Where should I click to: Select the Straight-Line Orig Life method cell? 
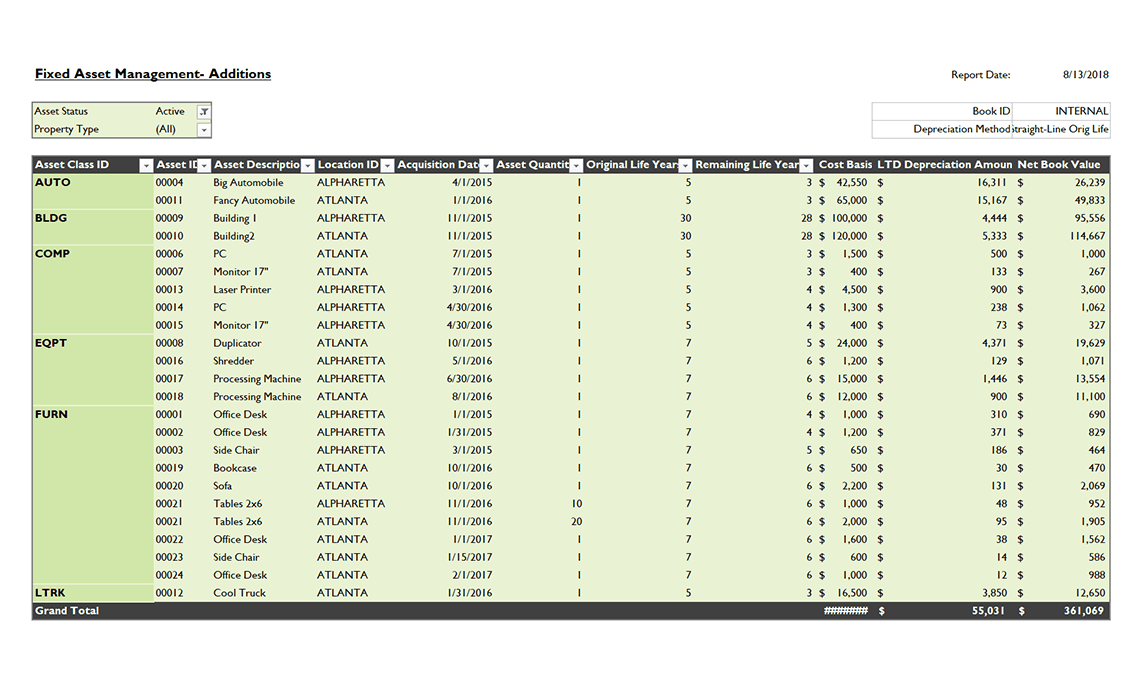coord(1061,129)
